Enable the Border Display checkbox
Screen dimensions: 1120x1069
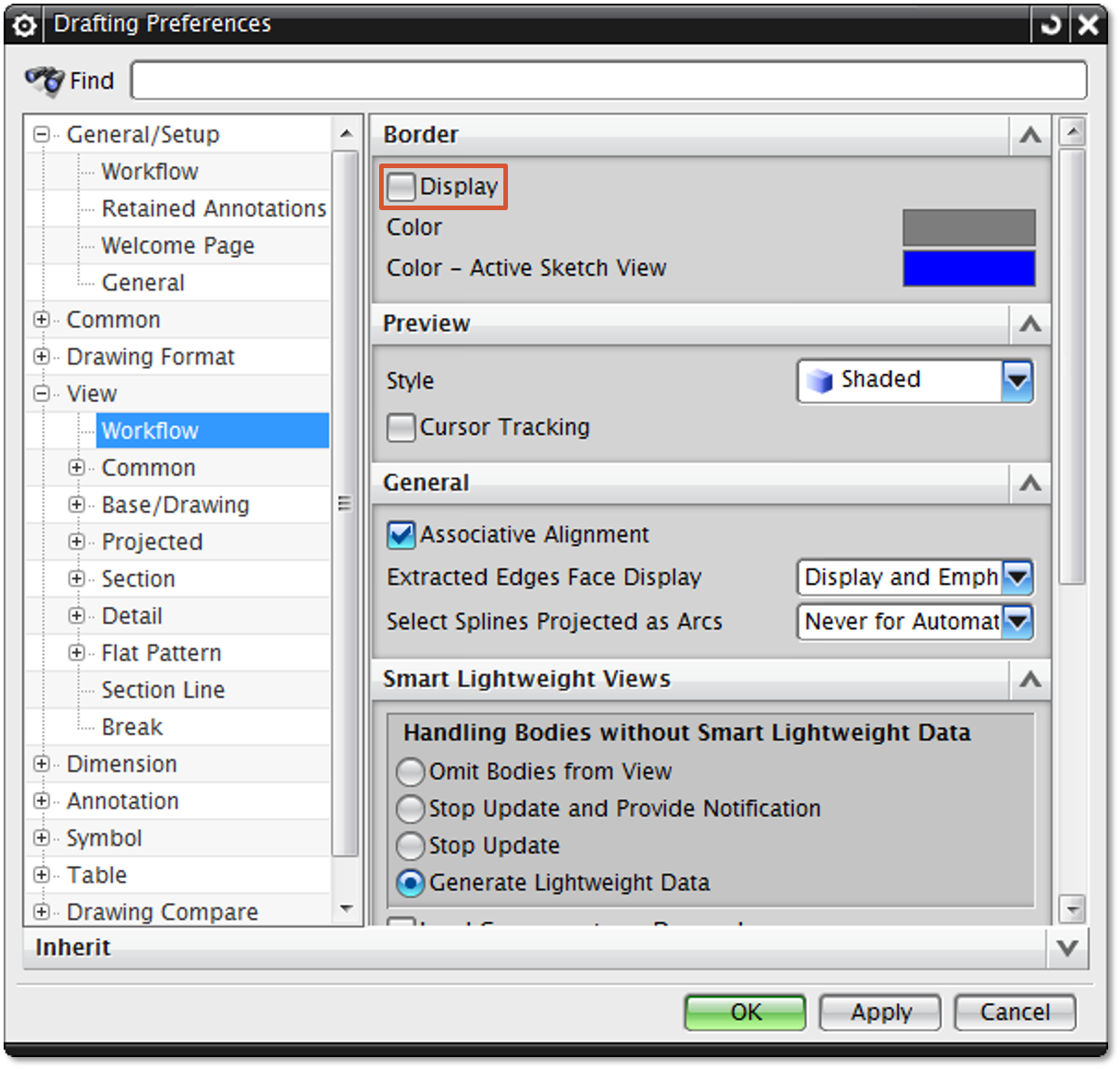pos(401,187)
